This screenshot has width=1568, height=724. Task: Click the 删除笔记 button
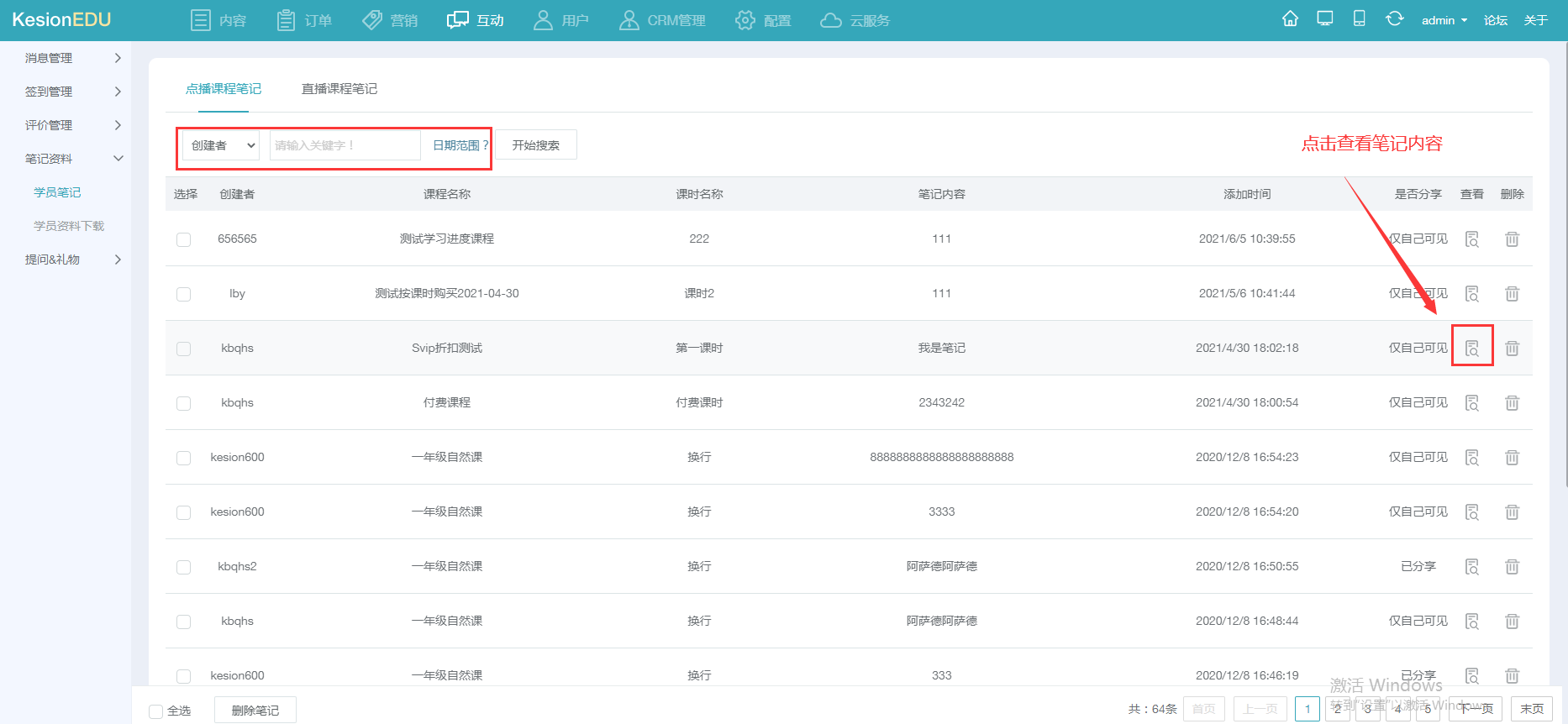pos(255,711)
